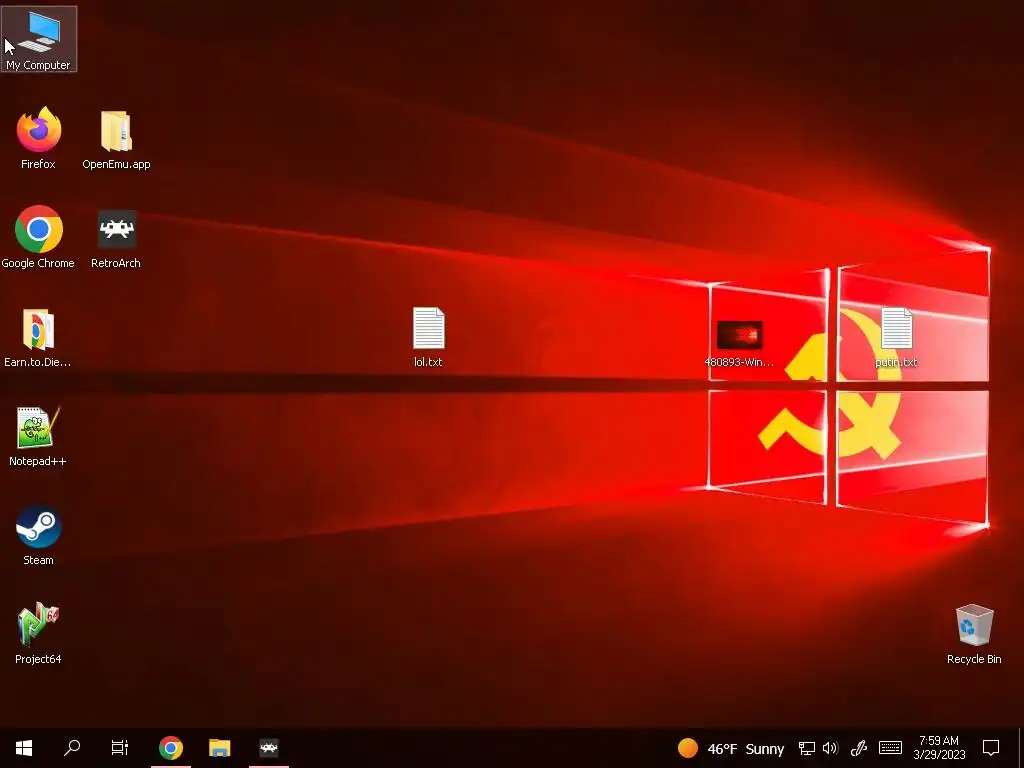This screenshot has height=768, width=1024.
Task: Open network status tray icon
Action: tap(807, 748)
